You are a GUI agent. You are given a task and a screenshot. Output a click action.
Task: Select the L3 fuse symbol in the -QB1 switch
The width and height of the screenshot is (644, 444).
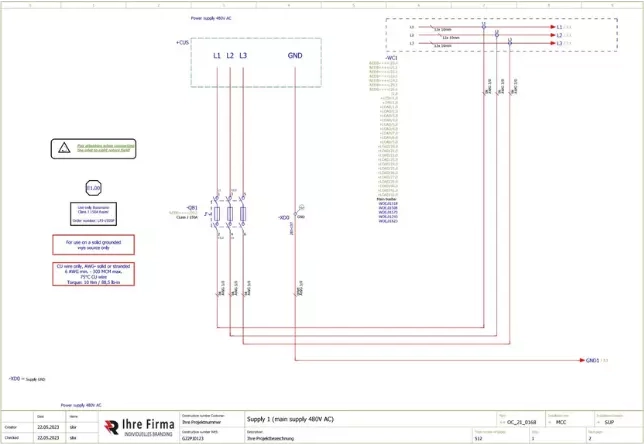pyautogui.click(x=243, y=214)
